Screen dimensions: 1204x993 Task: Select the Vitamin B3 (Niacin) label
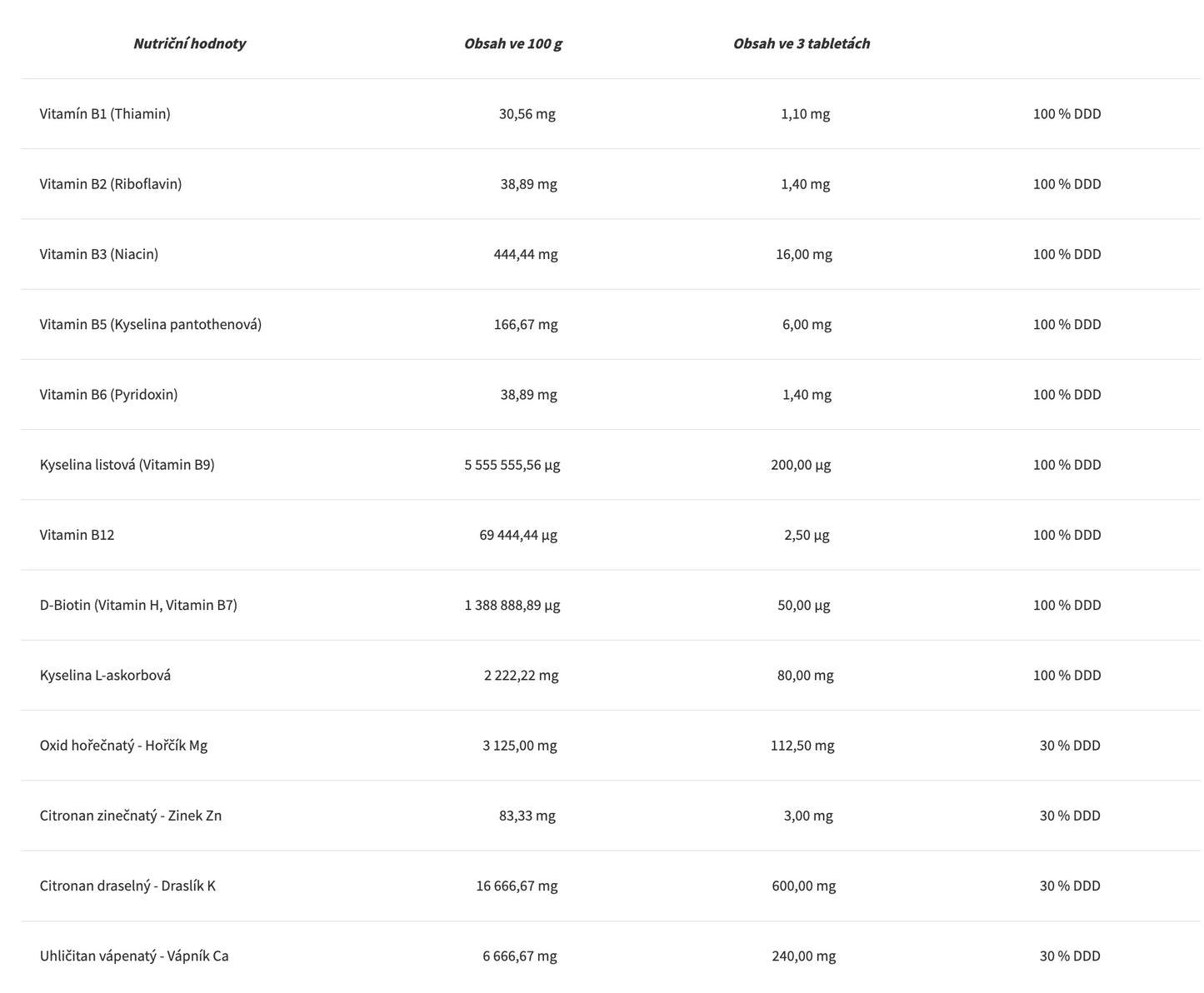point(99,254)
